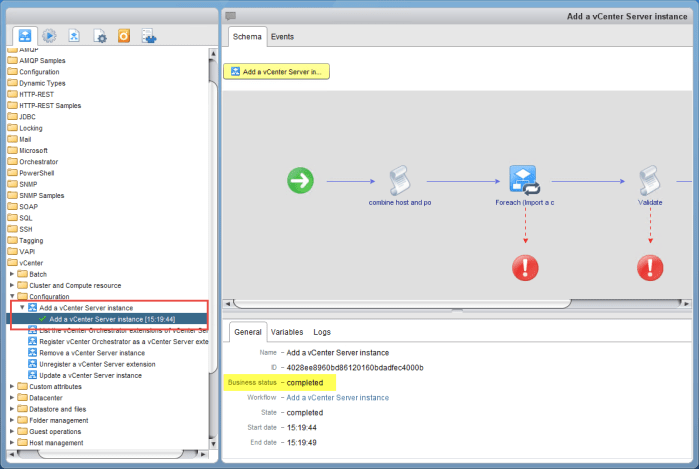Viewport: 699px width, 469px height.
Task: Open the Inventory puzzle-piece icon in the toolbar
Action: tap(148, 36)
